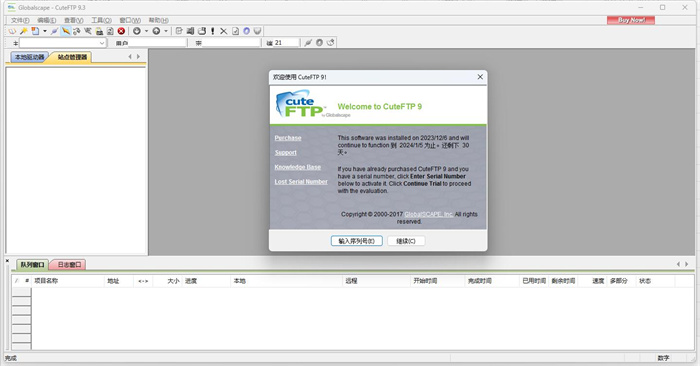Click the exclamation mark toolbar icon
Viewport: 700px width, 366px height.
point(212,31)
